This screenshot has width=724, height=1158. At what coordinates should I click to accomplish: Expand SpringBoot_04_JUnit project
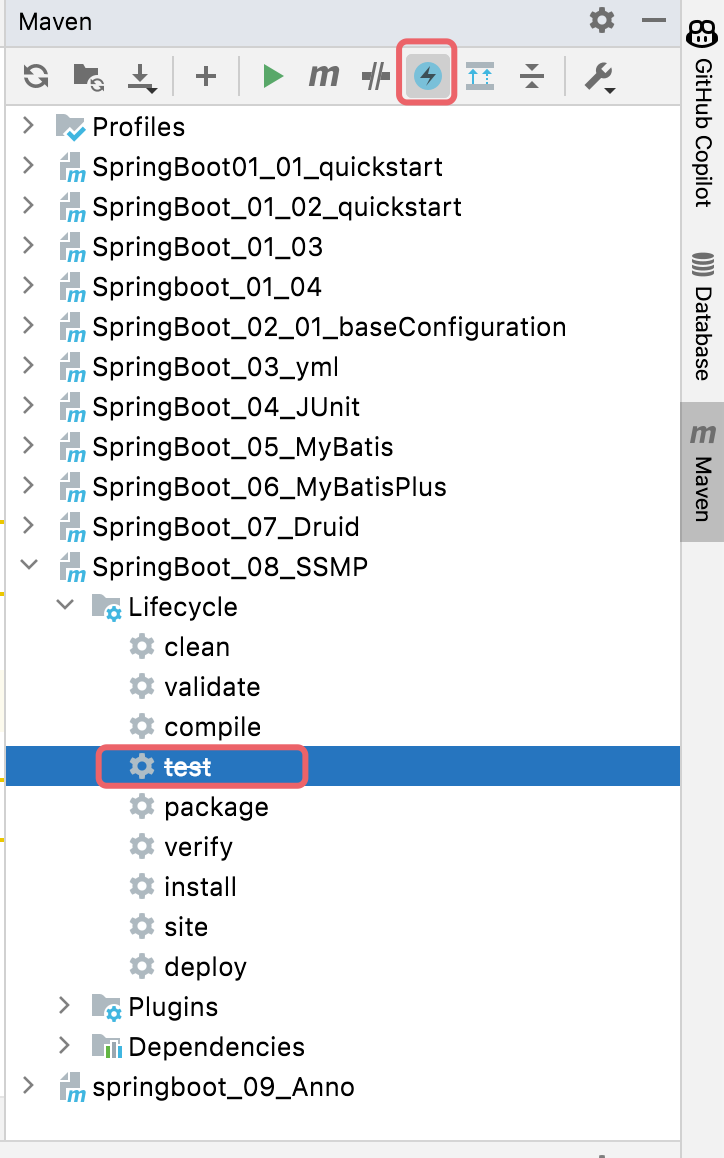(x=28, y=406)
